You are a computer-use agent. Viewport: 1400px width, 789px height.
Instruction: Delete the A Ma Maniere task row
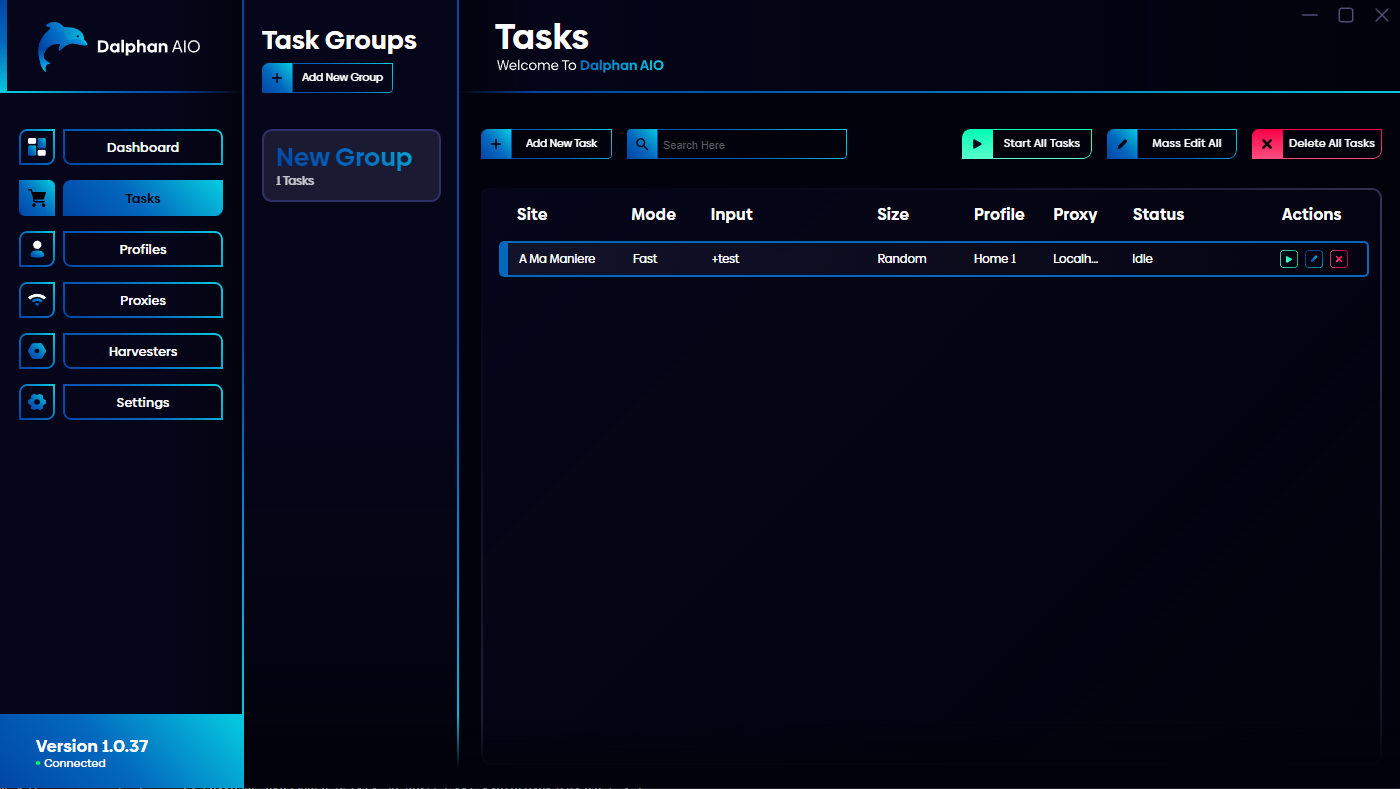coord(1339,259)
